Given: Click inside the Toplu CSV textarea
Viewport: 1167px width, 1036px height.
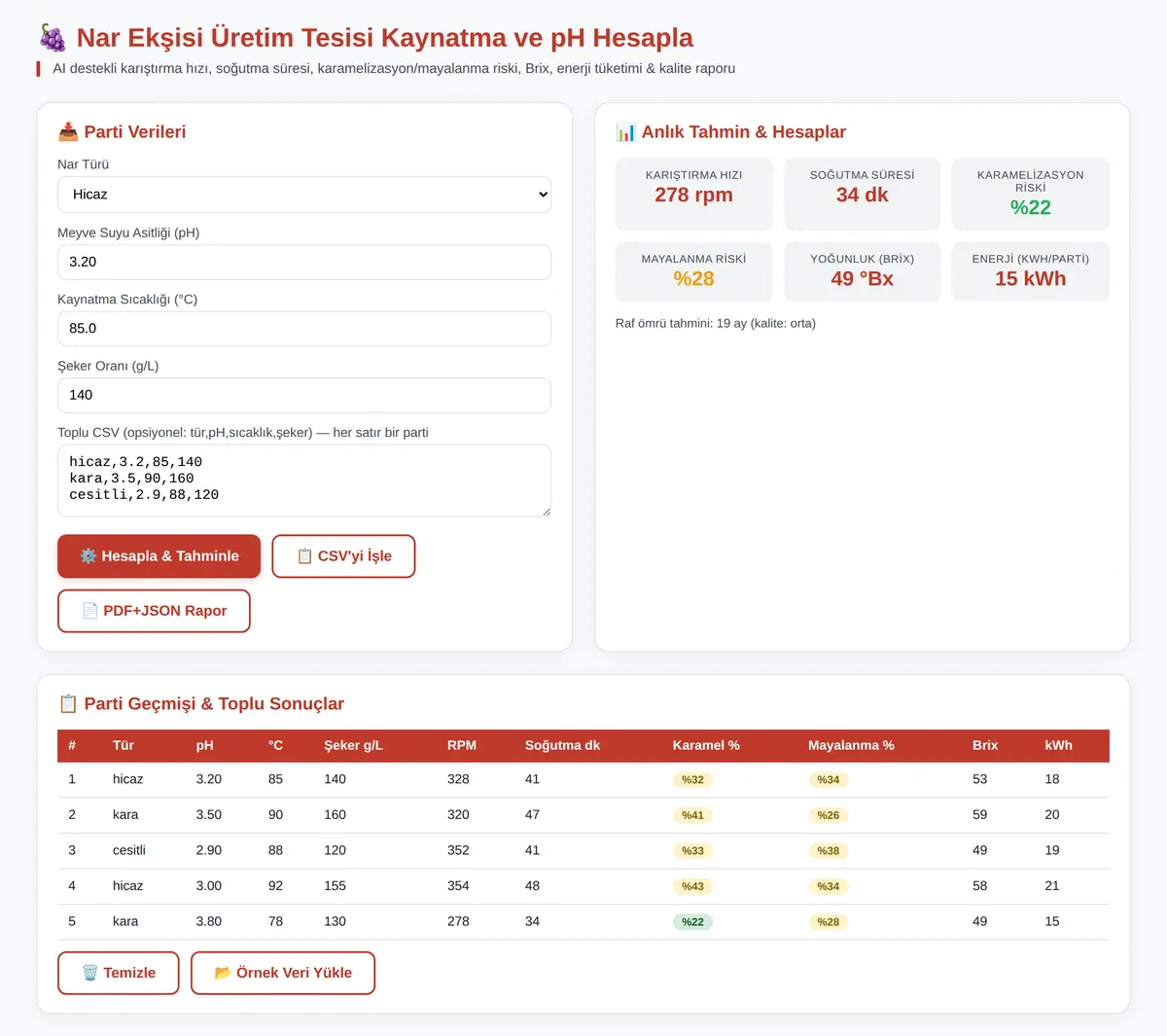Looking at the screenshot, I should pos(304,481).
